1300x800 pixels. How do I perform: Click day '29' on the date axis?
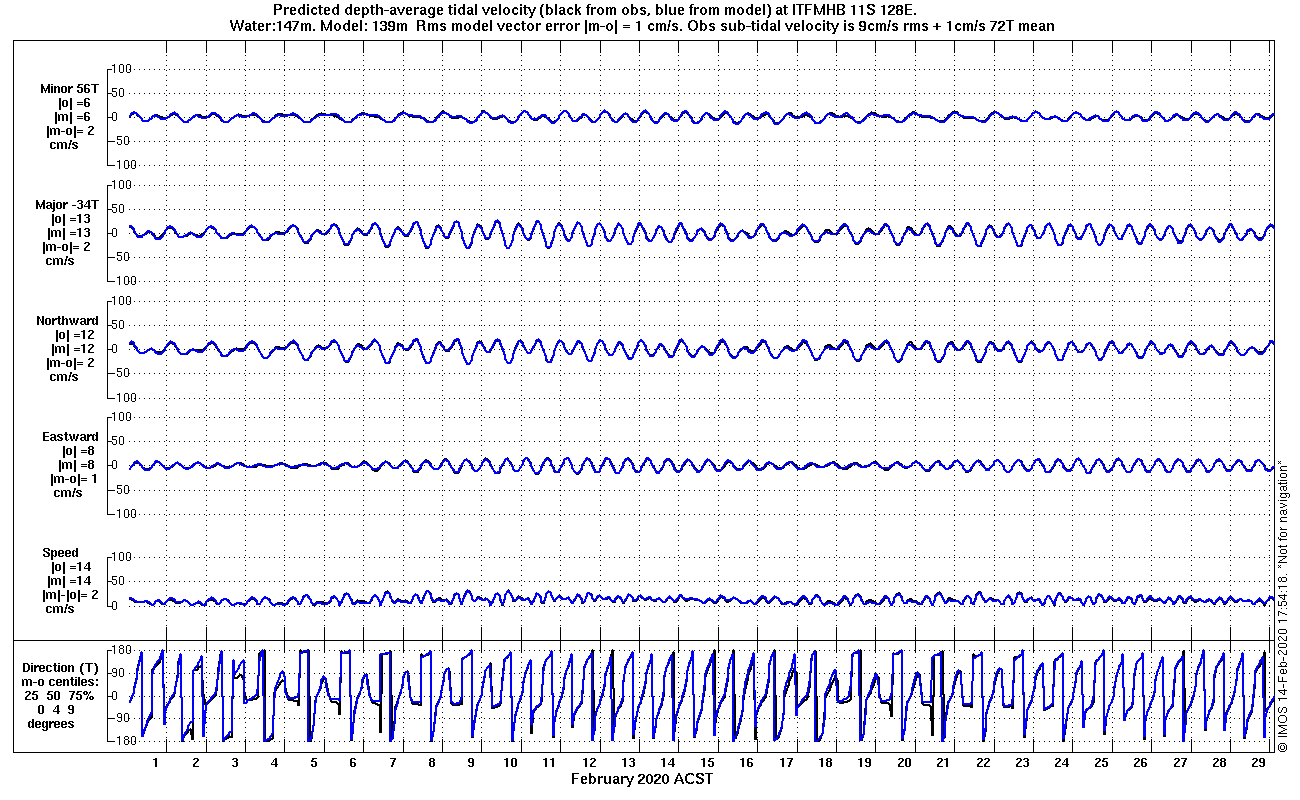coord(1258,763)
